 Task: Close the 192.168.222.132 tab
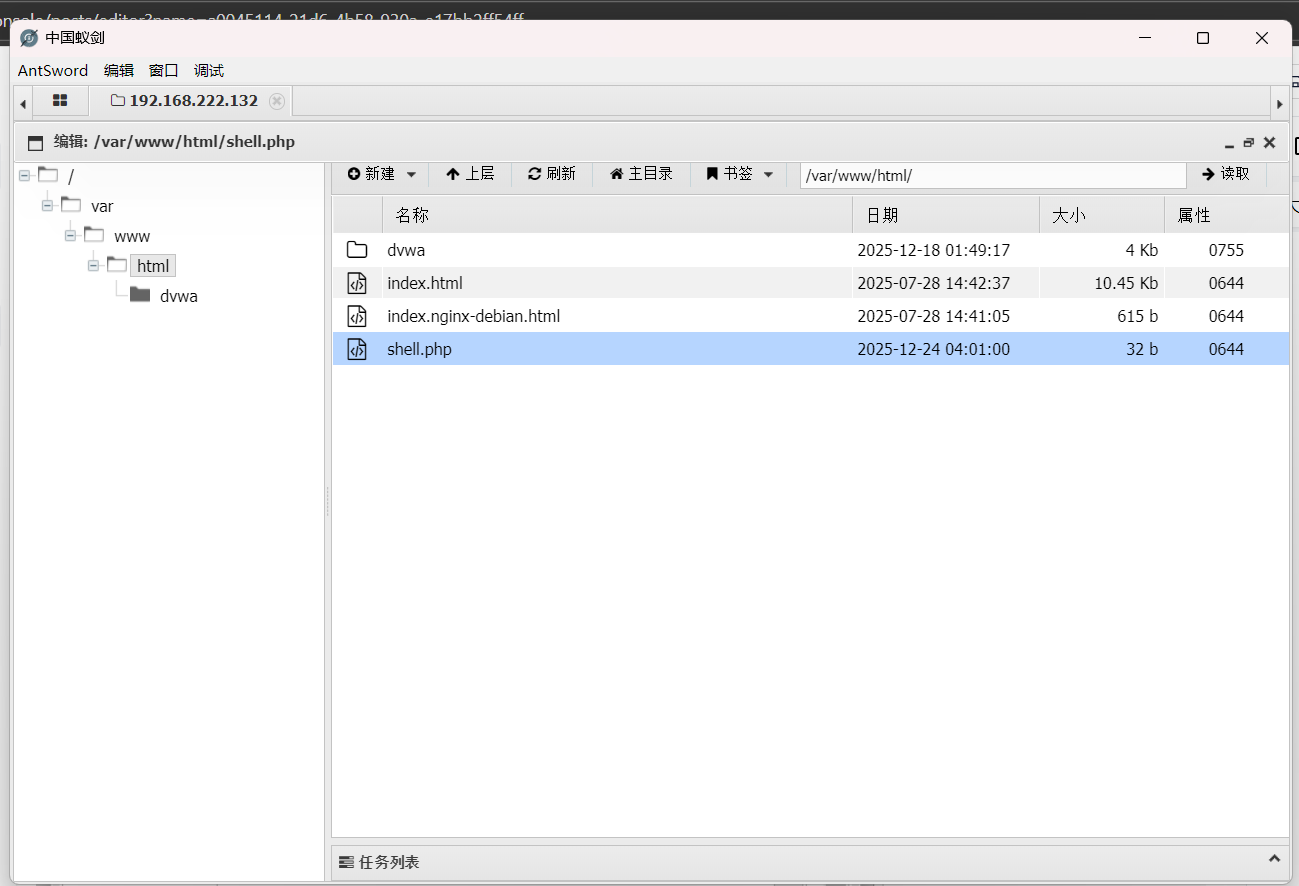click(277, 101)
